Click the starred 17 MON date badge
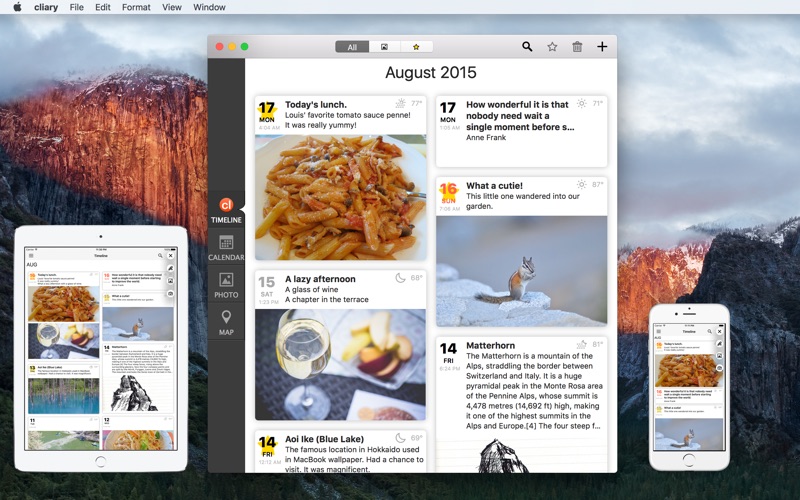Screen dimensions: 800x500 tap(267, 111)
